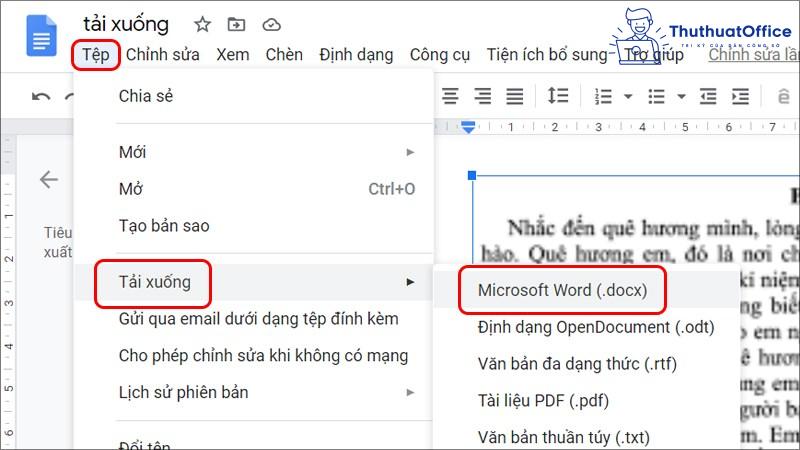Viewport: 800px width, 450px height.
Task: Choose Mới in the file menu
Action: pyautogui.click(x=254, y=152)
